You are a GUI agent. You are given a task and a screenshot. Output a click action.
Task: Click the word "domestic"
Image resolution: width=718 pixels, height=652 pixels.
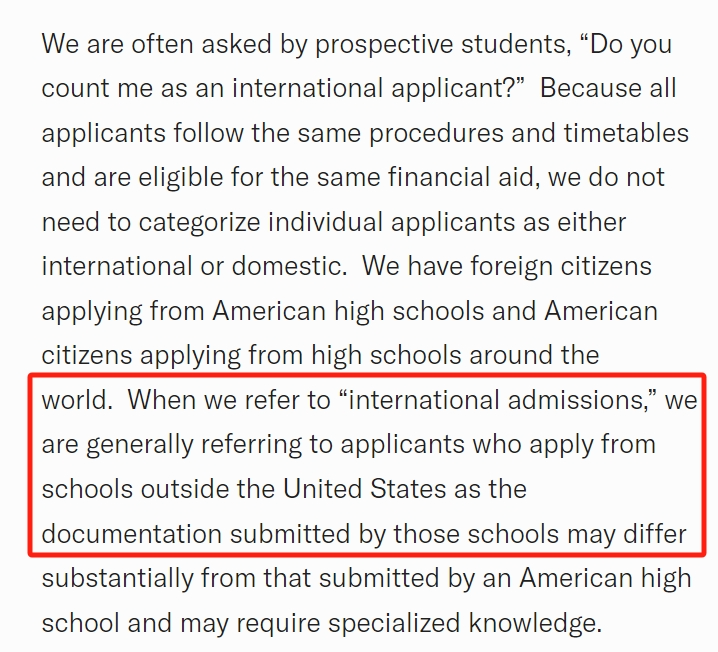(x=287, y=266)
